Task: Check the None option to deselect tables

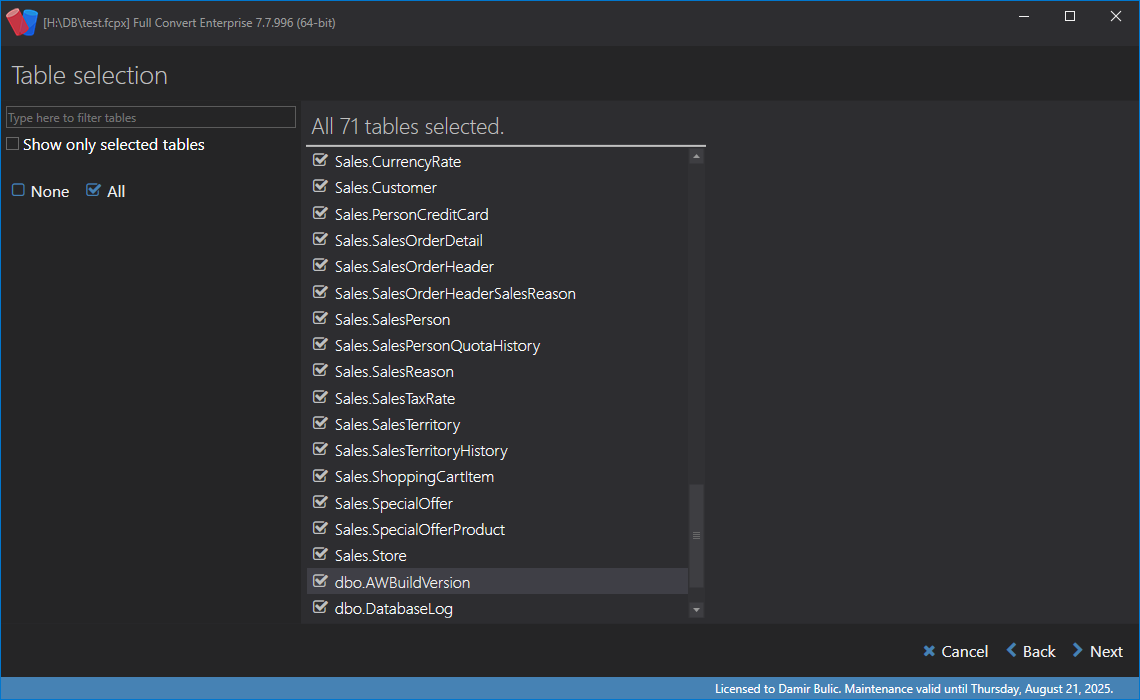Action: [19, 191]
